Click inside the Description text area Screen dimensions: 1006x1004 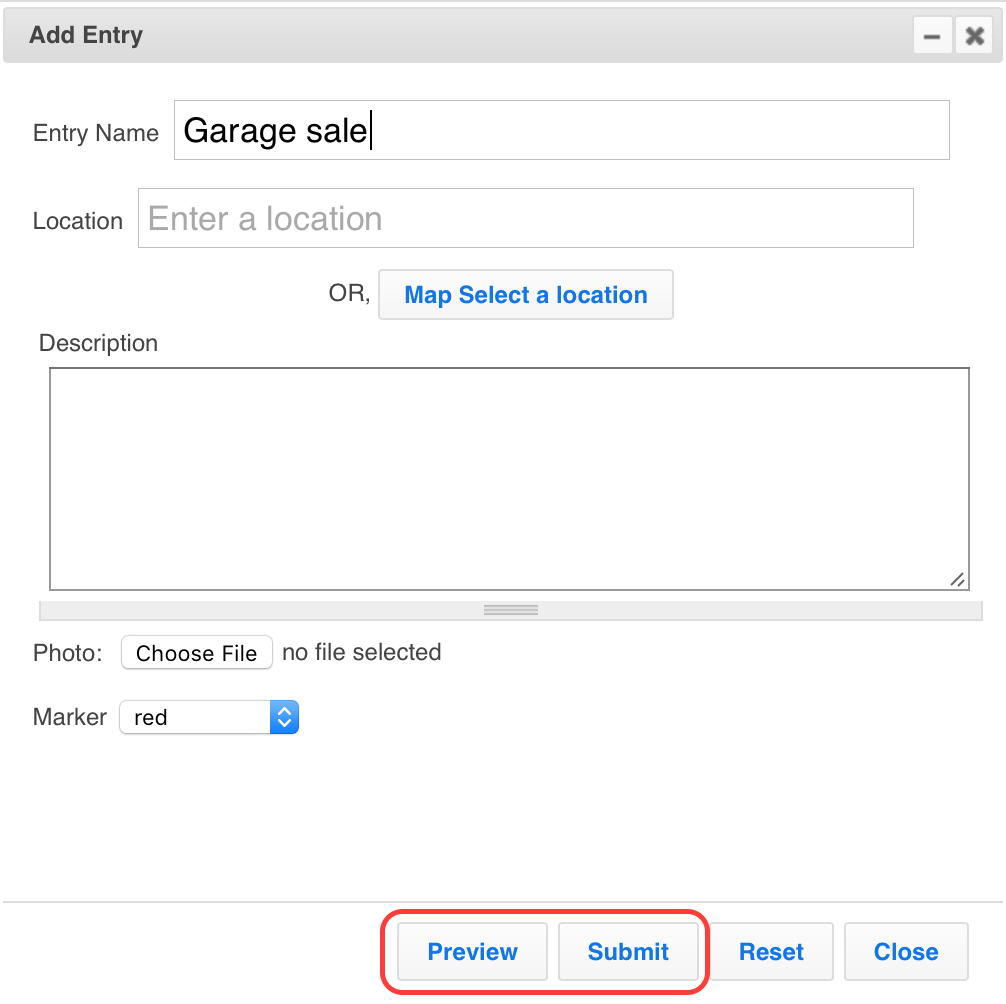510,478
